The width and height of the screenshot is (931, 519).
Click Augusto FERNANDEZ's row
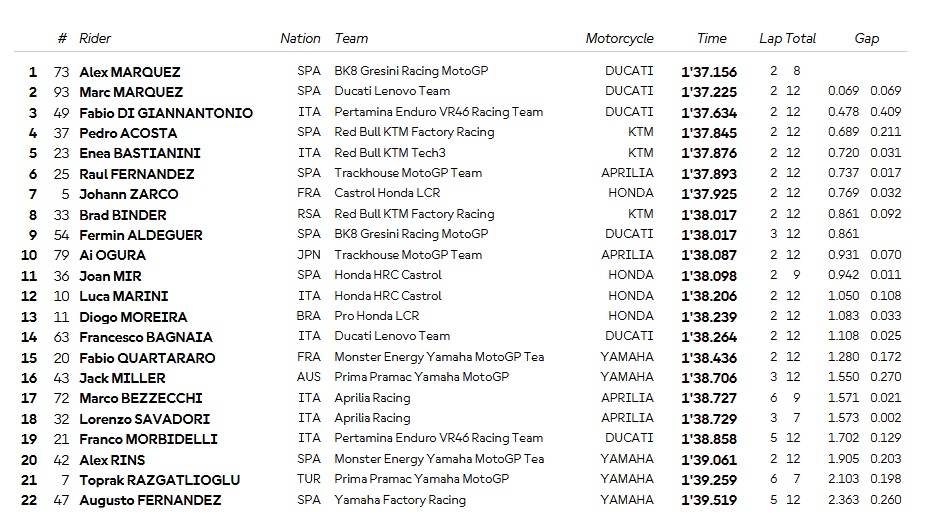(461, 501)
